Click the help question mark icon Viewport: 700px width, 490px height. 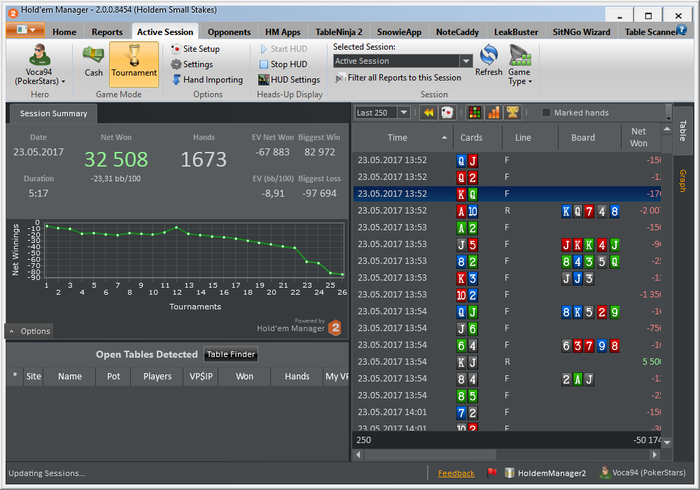[x=681, y=29]
